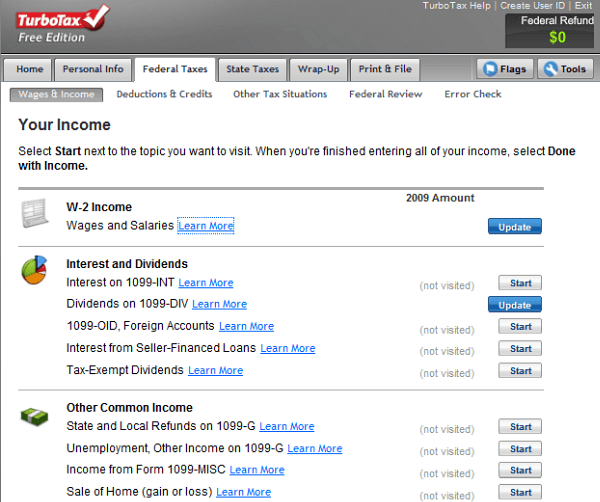Update Dividends on 1099-DIV
600x502 pixels.
(514, 305)
